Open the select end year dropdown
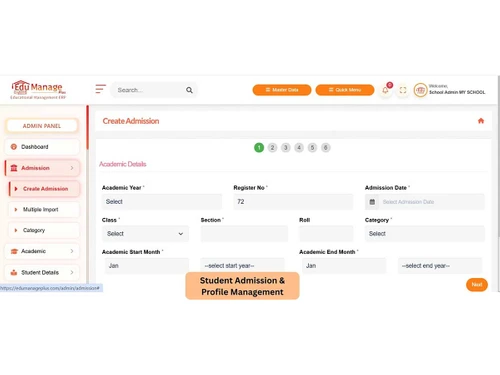The image size is (500, 375). tap(440, 266)
